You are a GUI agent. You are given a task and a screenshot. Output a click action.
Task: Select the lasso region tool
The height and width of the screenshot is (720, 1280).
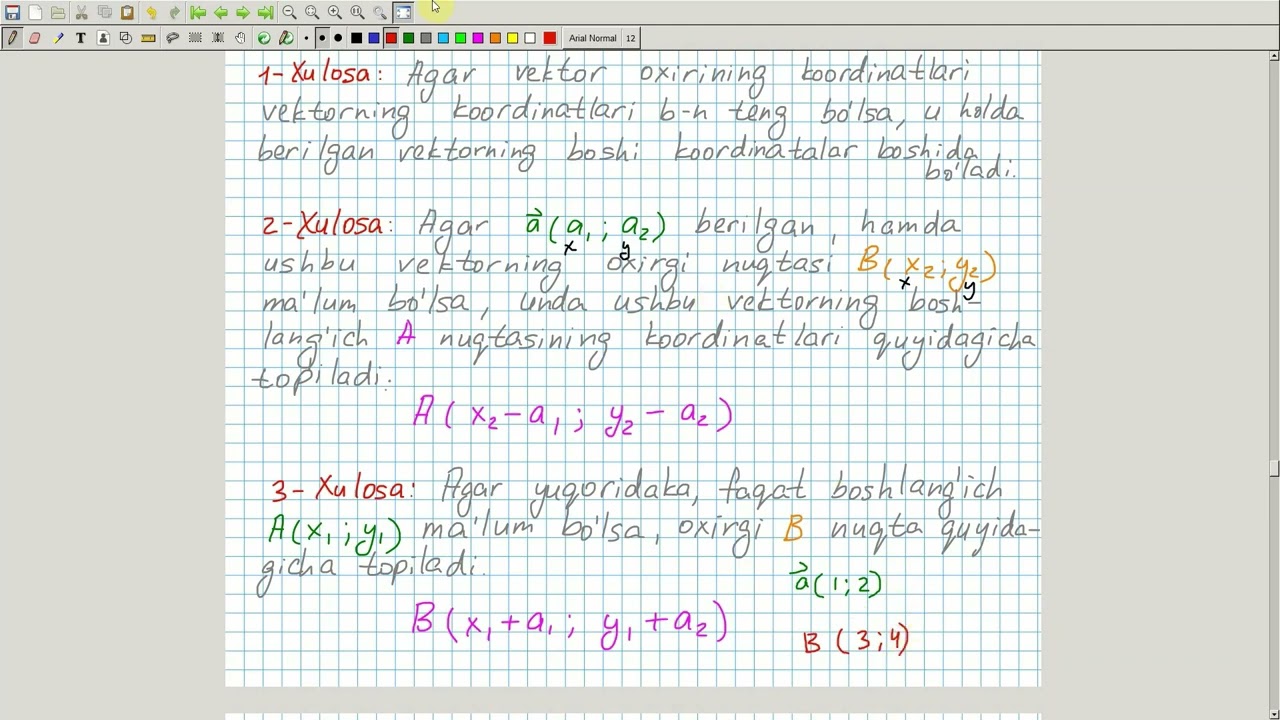(172, 38)
